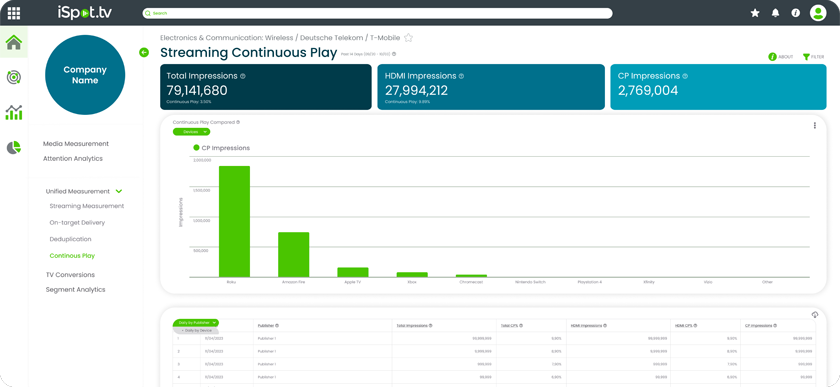Open the target rings sidebar icon
The height and width of the screenshot is (387, 840).
14,78
